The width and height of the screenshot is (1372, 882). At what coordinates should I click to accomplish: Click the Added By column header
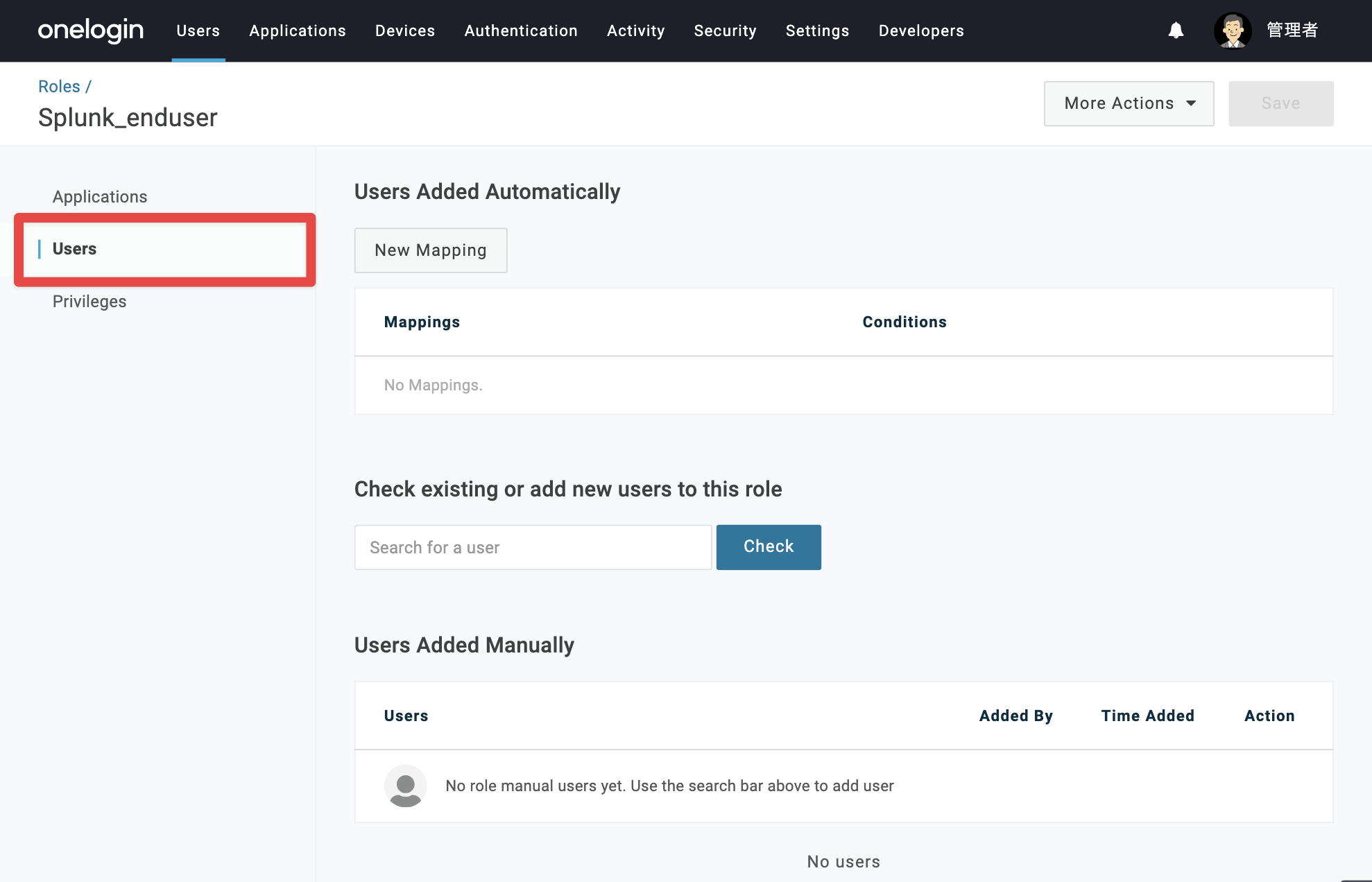tap(1016, 716)
